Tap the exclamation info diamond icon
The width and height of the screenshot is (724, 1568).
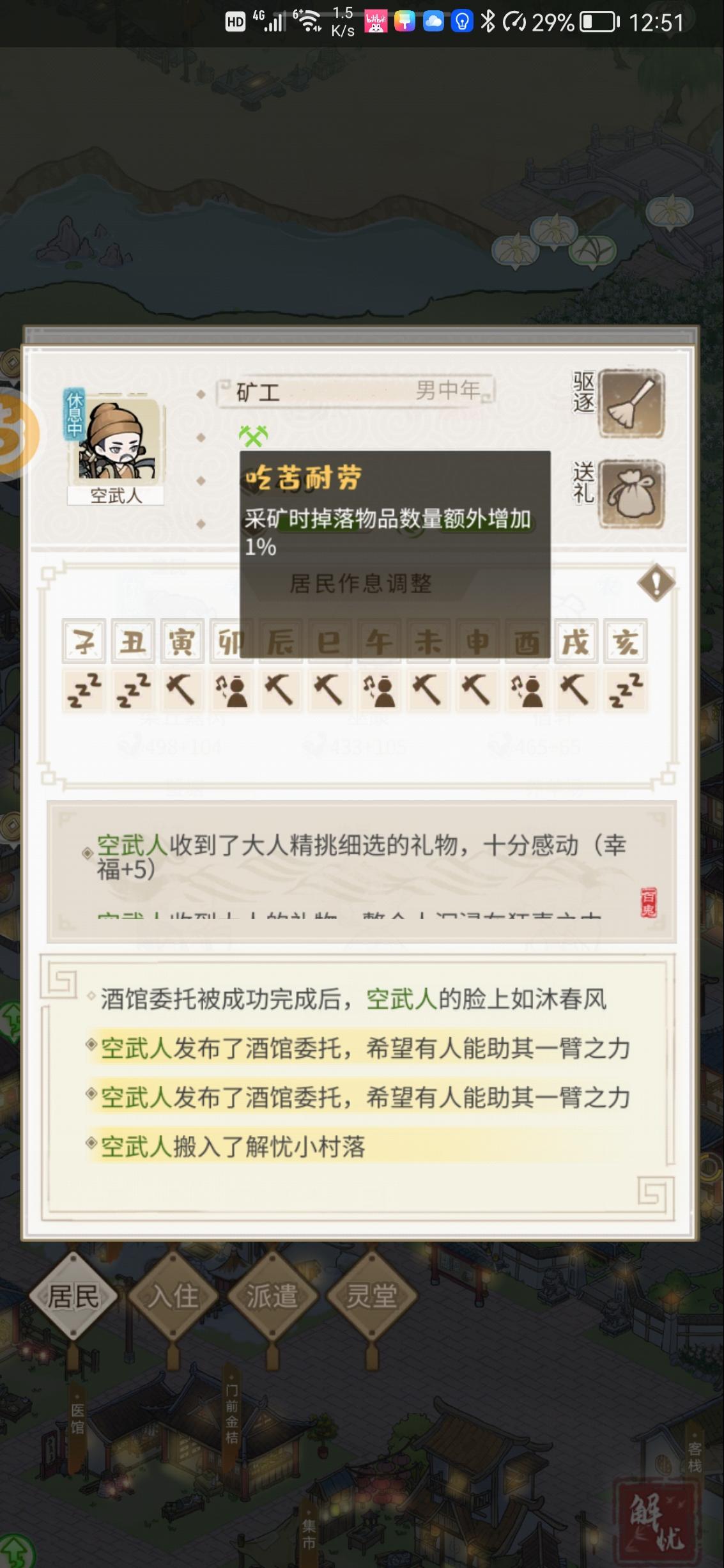[656, 582]
